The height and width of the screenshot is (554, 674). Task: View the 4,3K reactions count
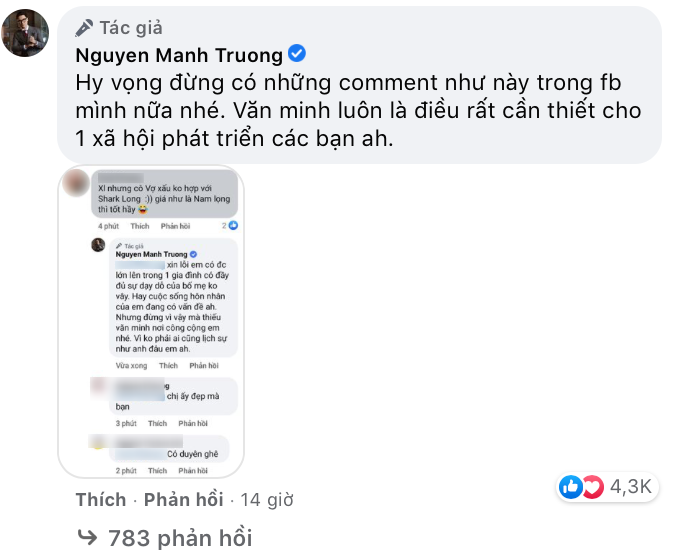[631, 487]
